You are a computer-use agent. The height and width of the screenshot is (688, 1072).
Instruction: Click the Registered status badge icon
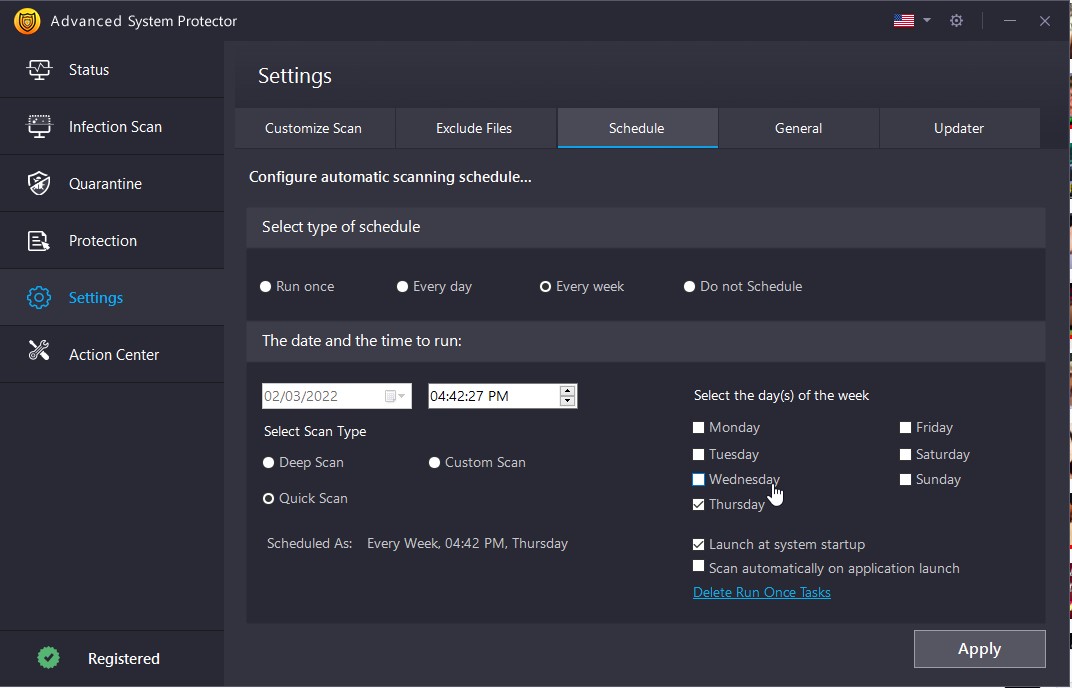[x=48, y=658]
